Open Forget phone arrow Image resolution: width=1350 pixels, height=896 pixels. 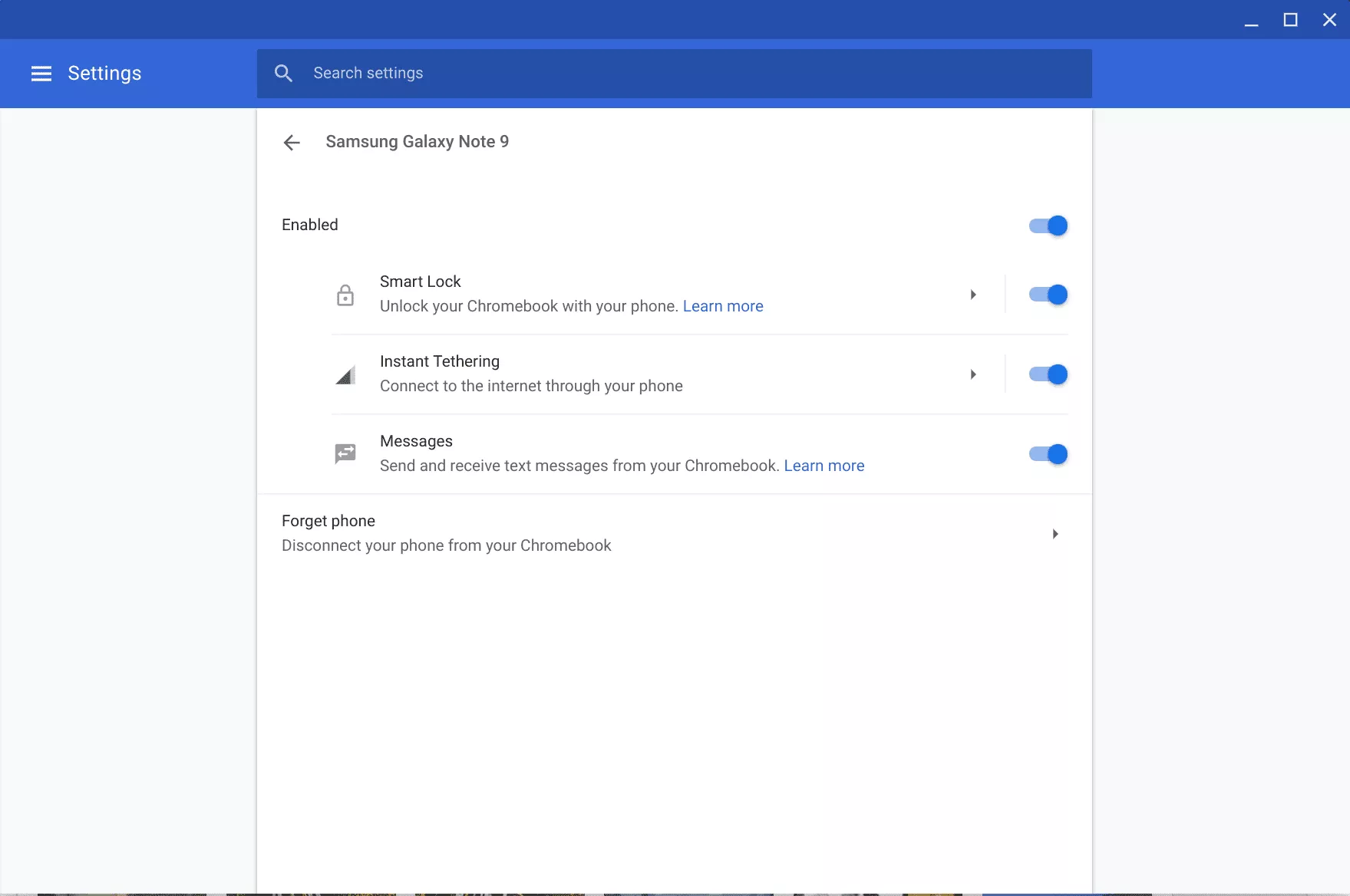(1055, 534)
